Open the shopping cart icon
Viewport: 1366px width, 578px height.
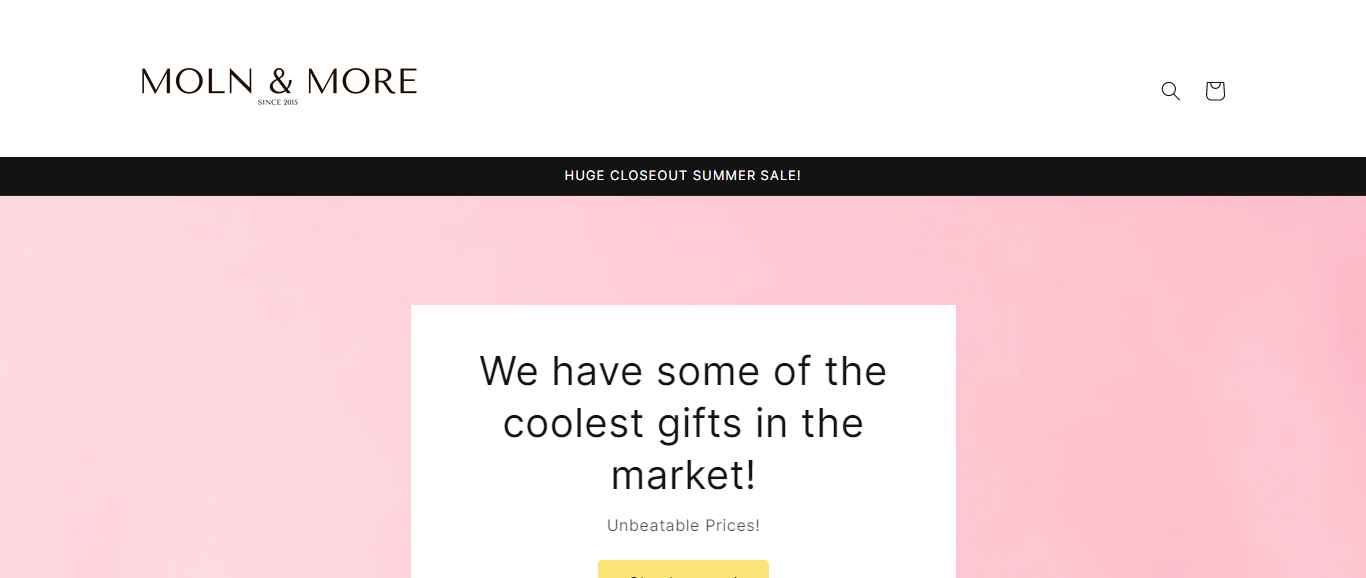[x=1215, y=91]
